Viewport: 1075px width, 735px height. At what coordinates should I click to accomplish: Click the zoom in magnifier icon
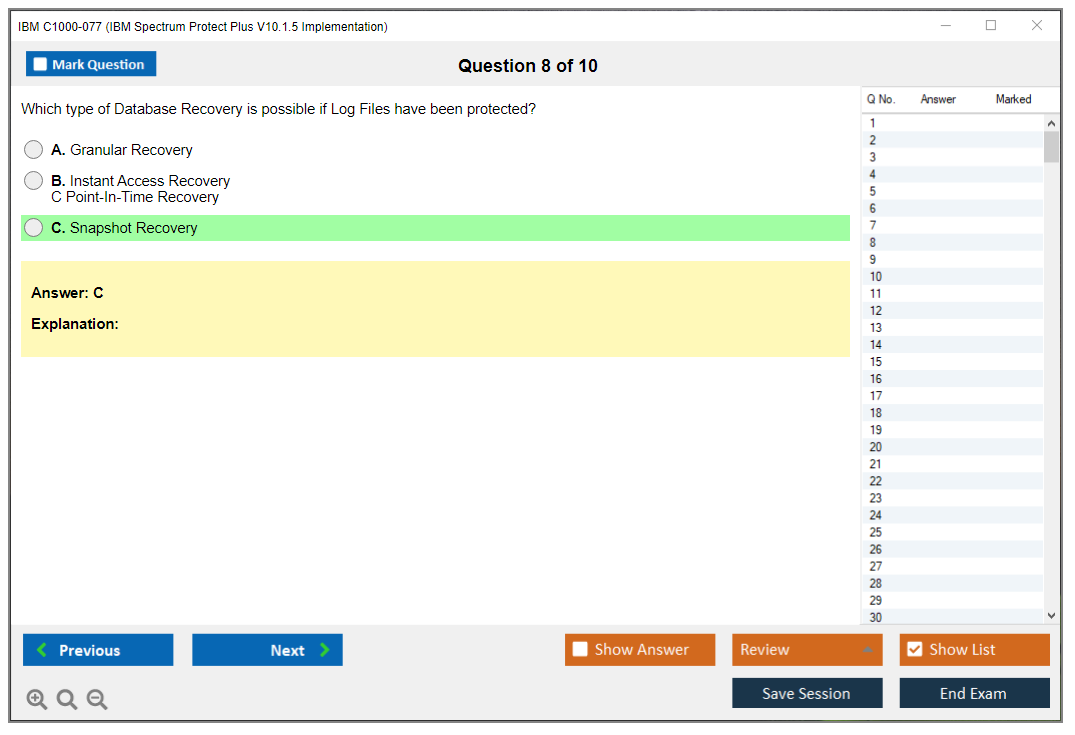coord(37,700)
